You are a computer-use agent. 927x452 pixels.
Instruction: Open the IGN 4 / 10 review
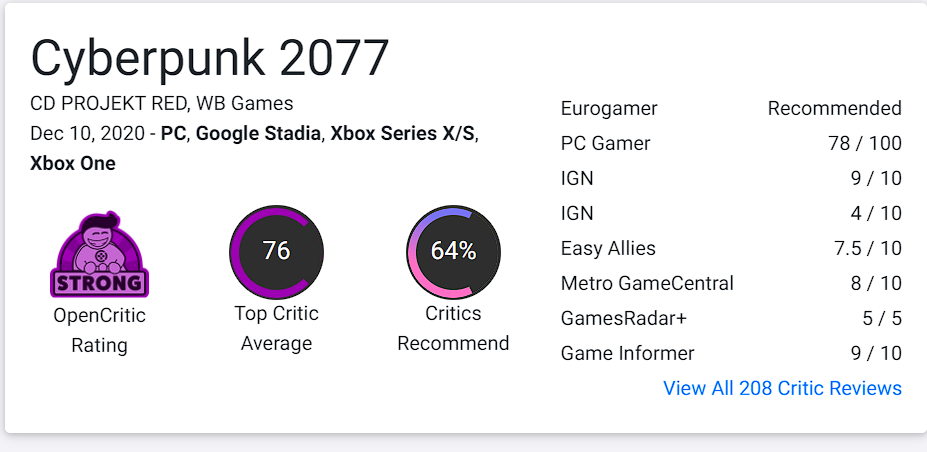tap(731, 213)
